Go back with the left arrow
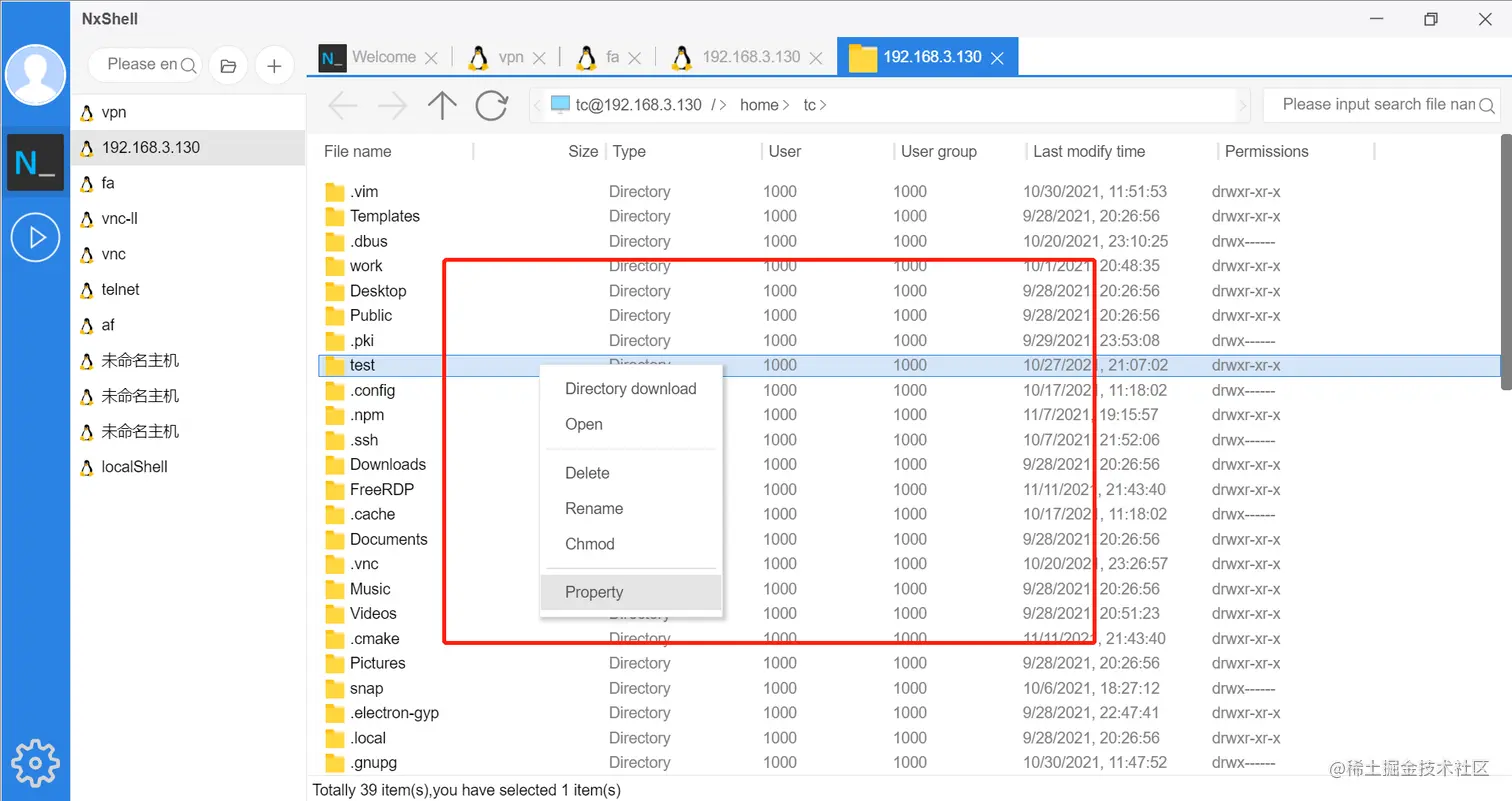 point(343,106)
